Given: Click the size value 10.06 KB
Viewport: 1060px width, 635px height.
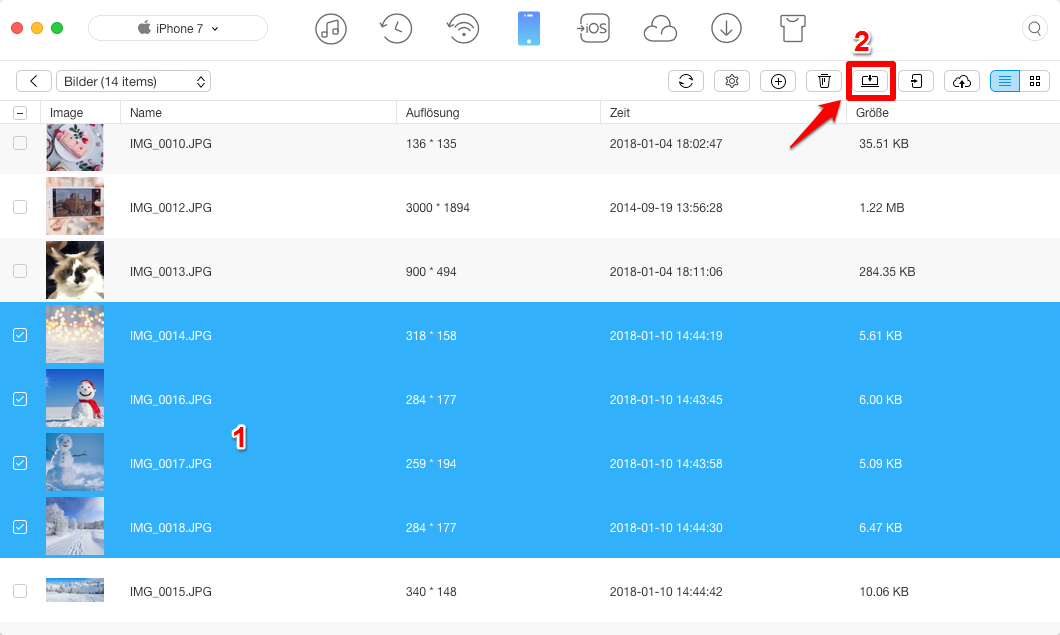Looking at the screenshot, I should pyautogui.click(x=884, y=592).
